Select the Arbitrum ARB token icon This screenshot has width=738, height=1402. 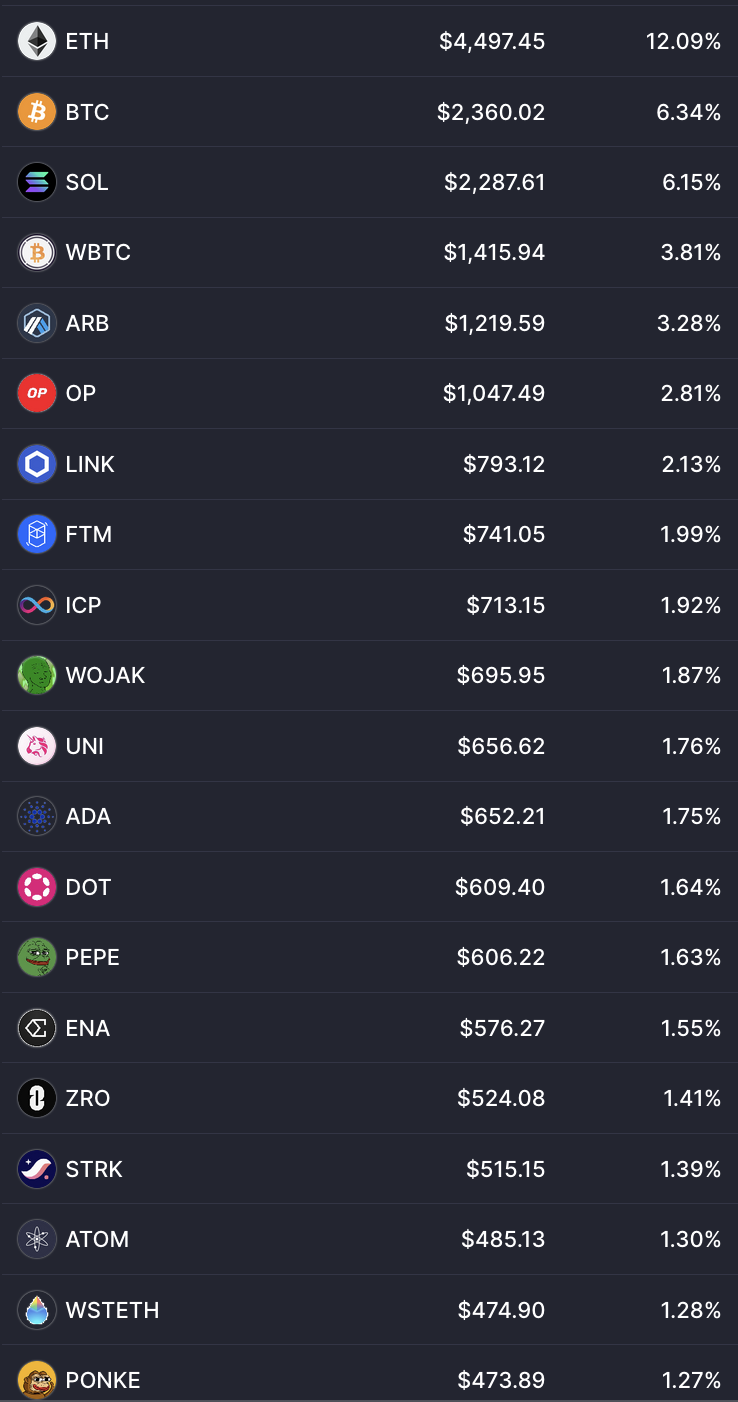(x=37, y=323)
